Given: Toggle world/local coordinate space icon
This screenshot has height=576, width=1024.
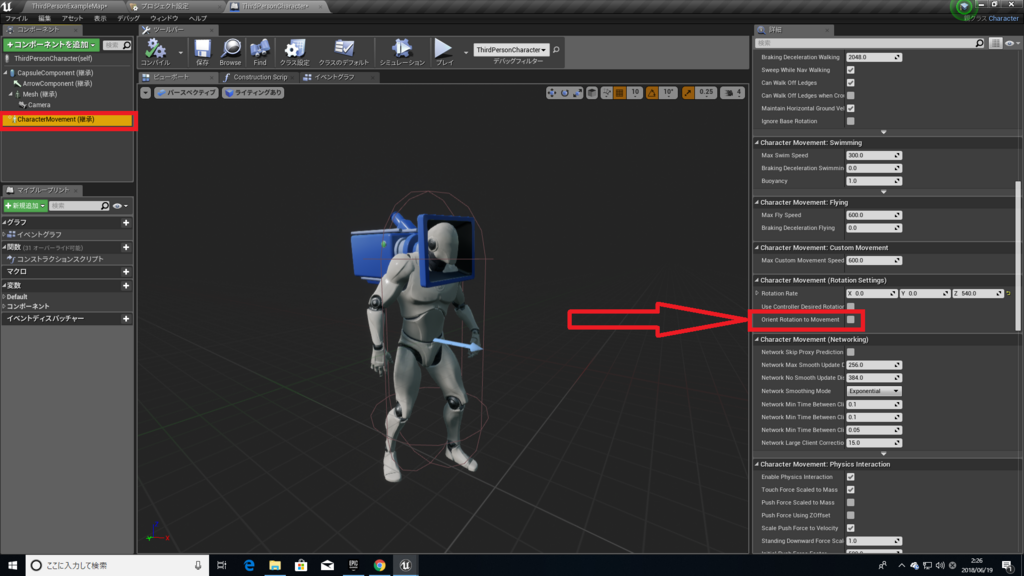Looking at the screenshot, I should (592, 93).
